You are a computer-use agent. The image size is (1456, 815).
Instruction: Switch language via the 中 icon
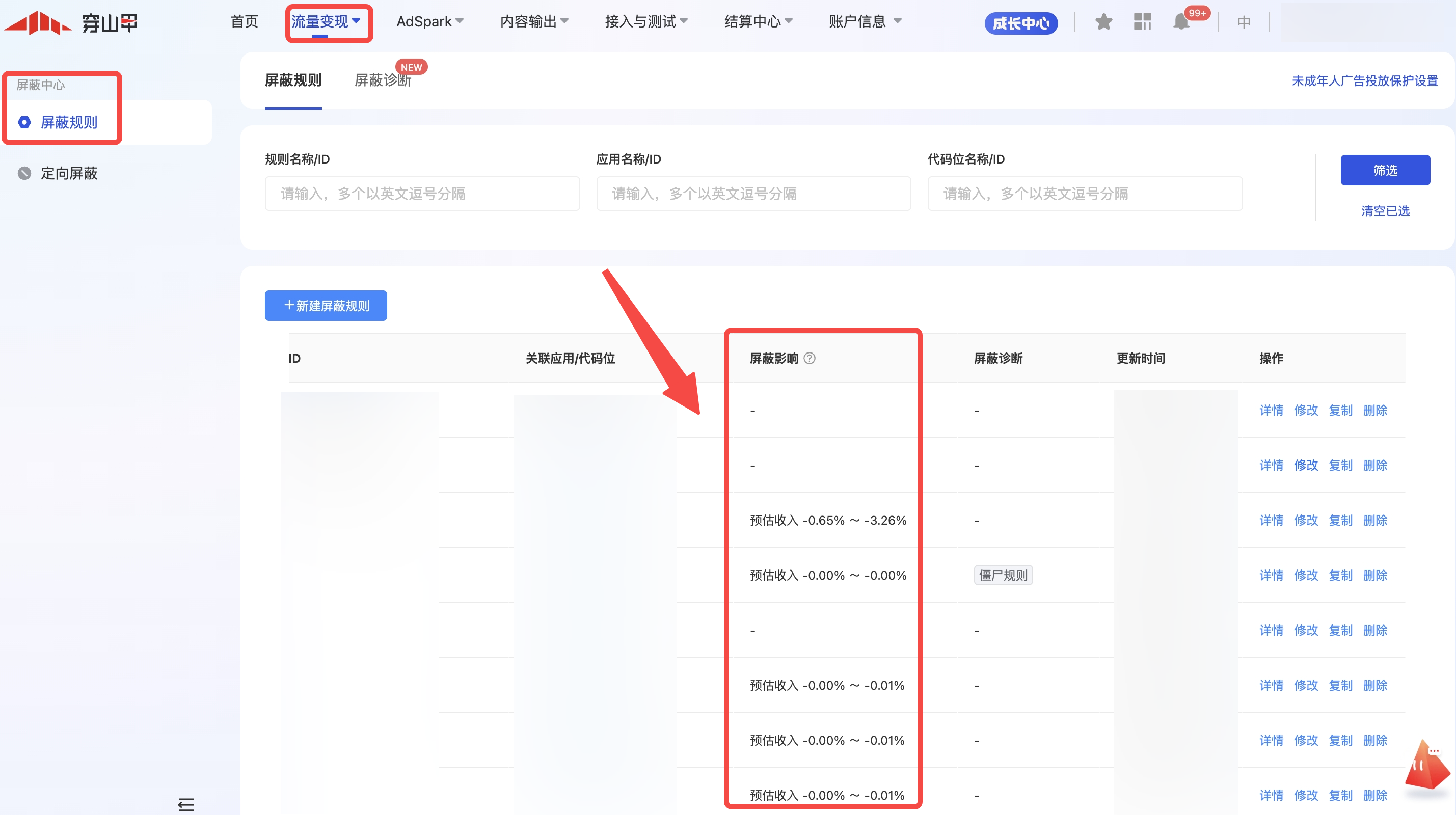click(1244, 22)
